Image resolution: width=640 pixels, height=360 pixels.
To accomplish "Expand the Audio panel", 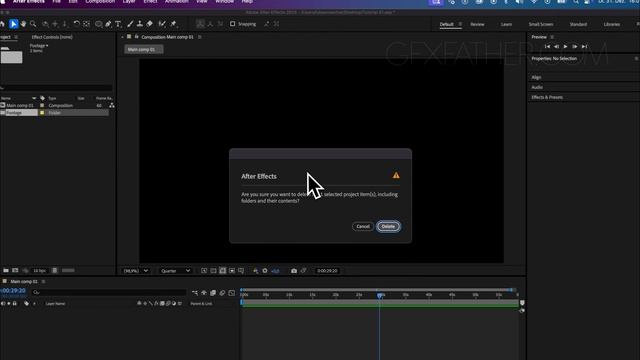I will click(537, 87).
